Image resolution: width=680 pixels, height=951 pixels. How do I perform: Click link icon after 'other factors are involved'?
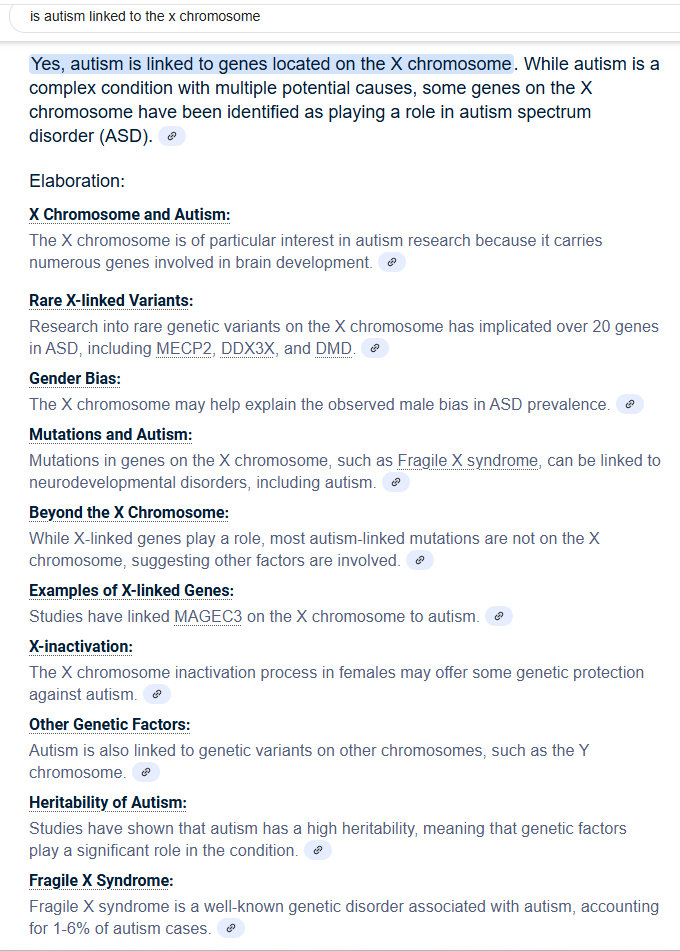420,560
